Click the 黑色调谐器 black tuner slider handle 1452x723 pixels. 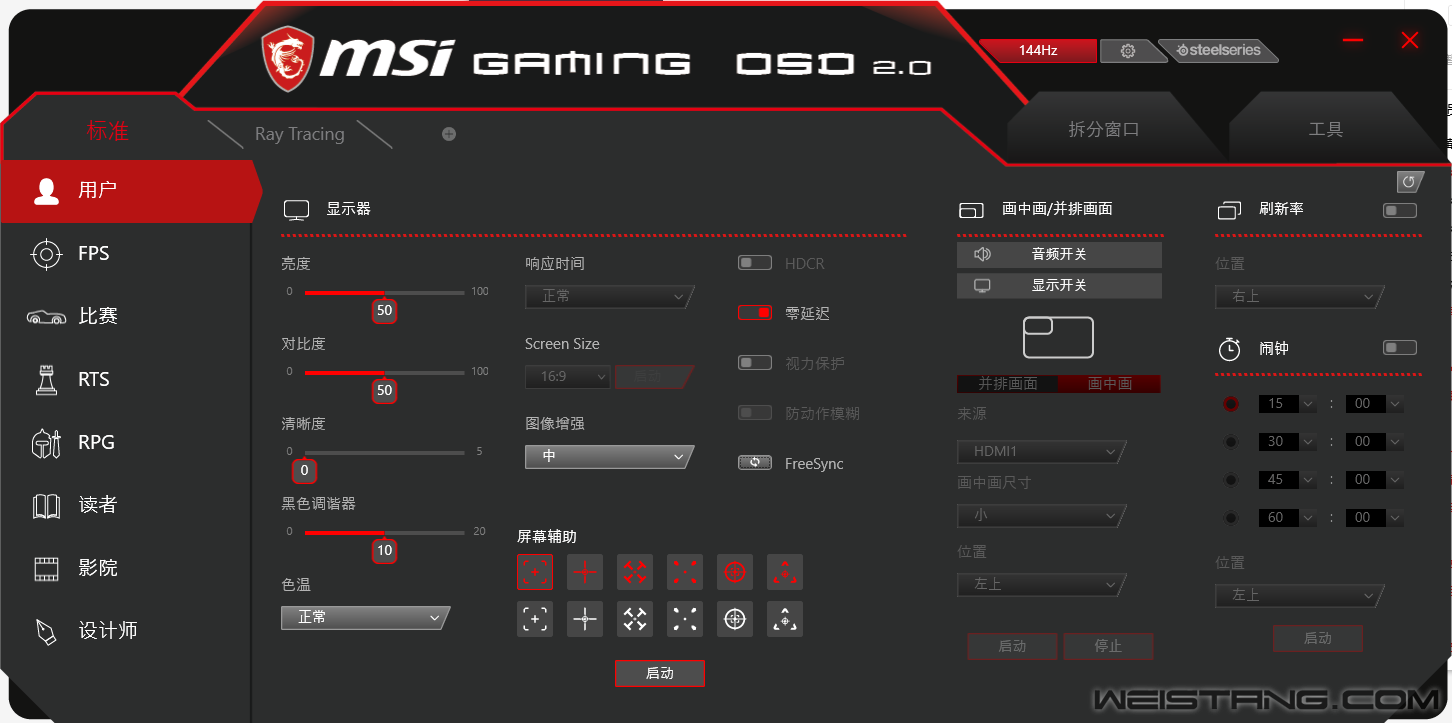pos(385,551)
